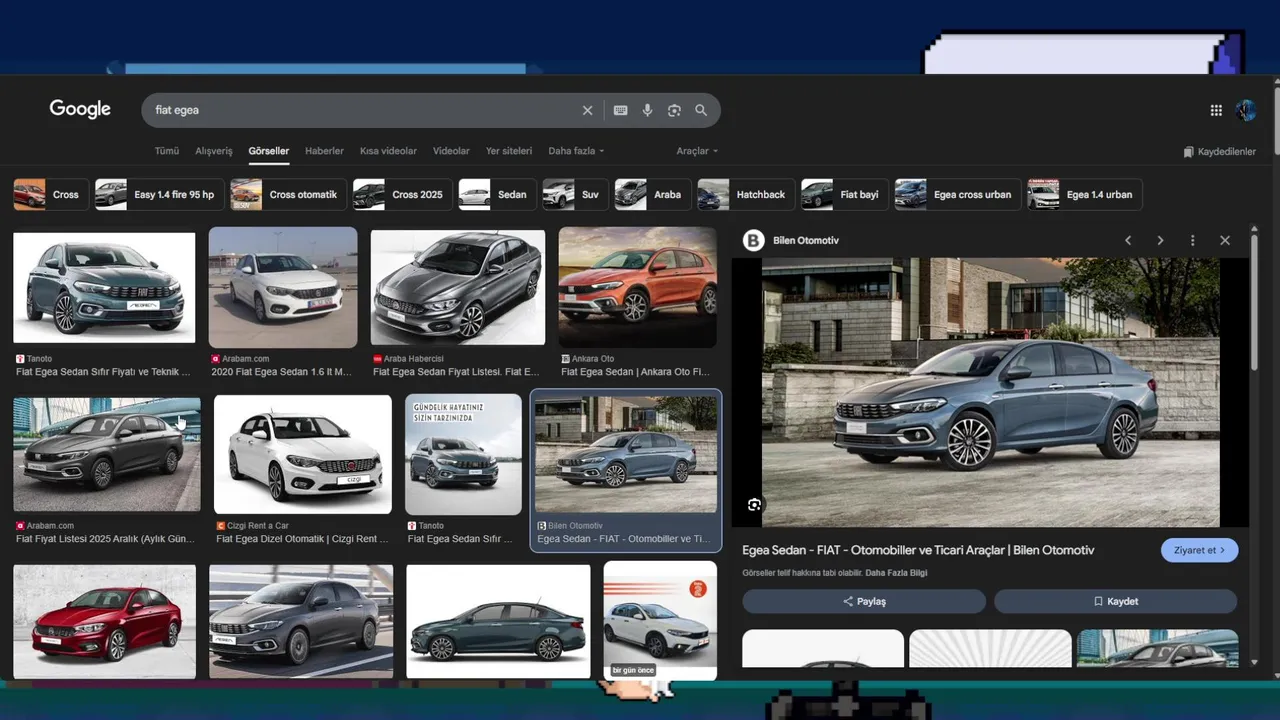Click the Ziyaret et button
Screen dimensions: 1280x720
click(x=1199, y=550)
